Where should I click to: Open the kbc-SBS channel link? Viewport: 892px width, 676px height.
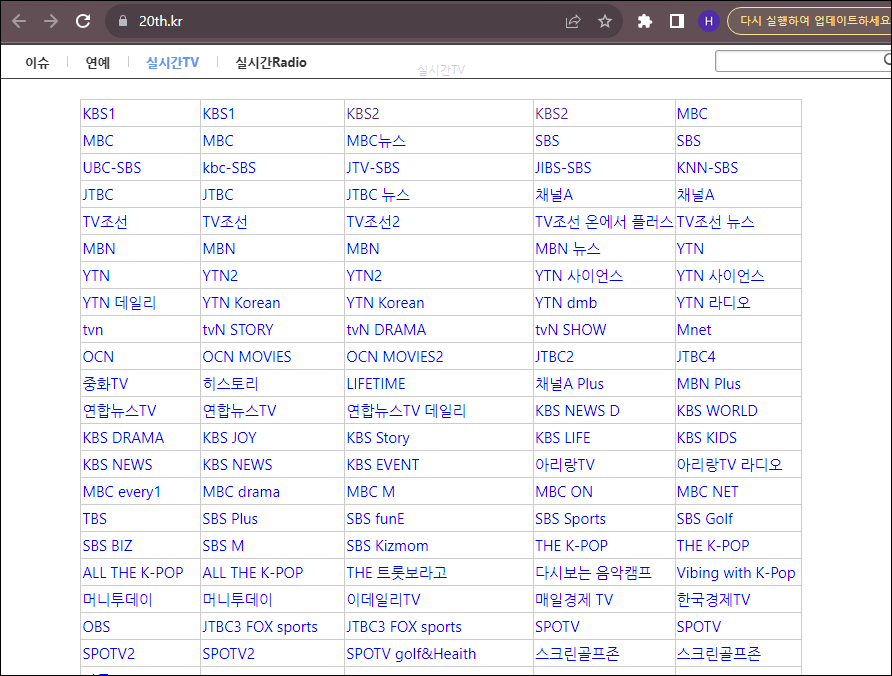229,168
